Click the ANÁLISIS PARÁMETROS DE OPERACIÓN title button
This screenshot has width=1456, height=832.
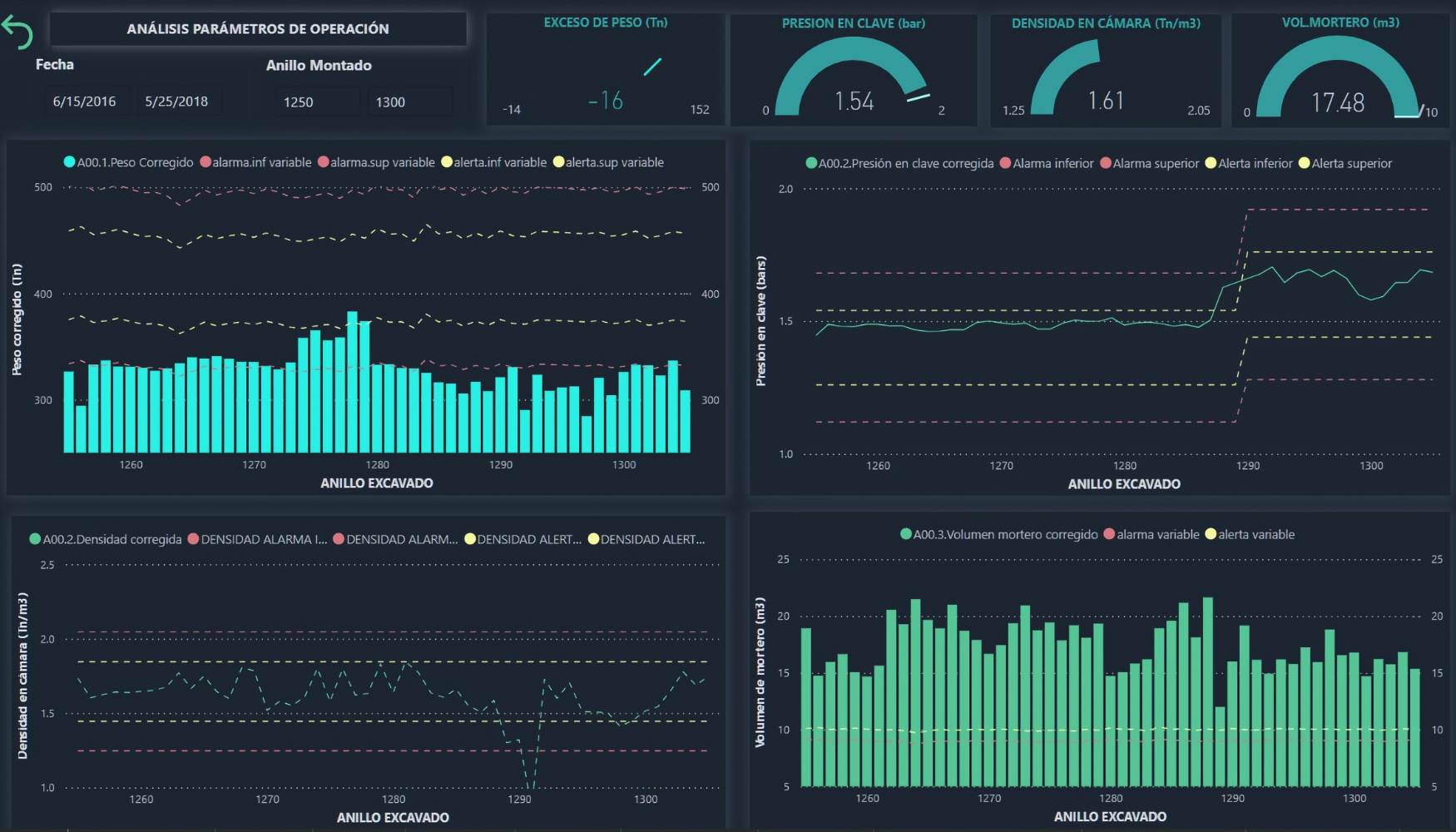(258, 29)
